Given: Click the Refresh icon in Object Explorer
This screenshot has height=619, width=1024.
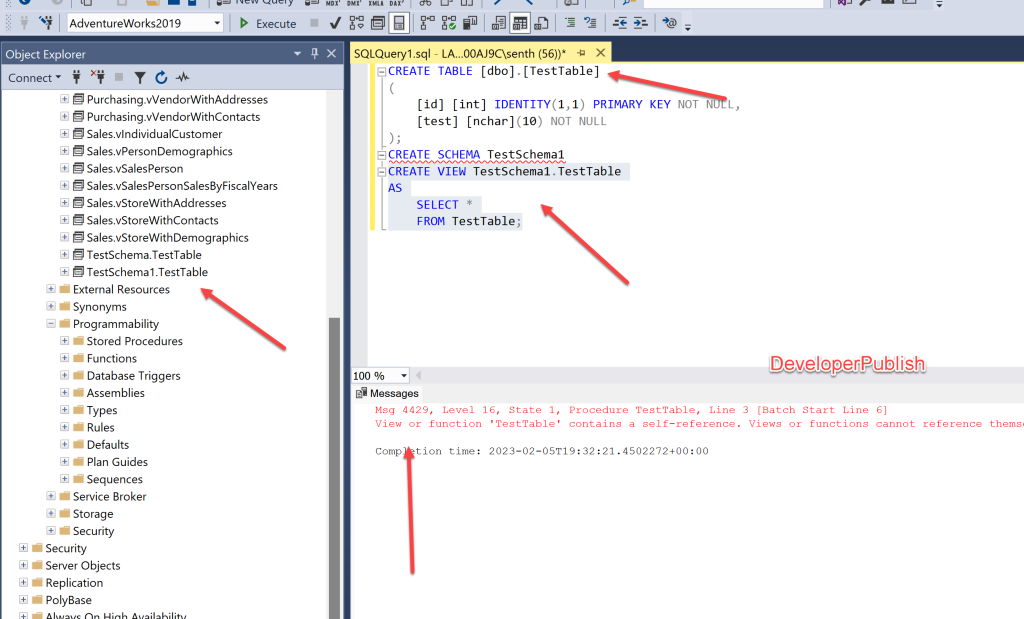Looking at the screenshot, I should [160, 77].
